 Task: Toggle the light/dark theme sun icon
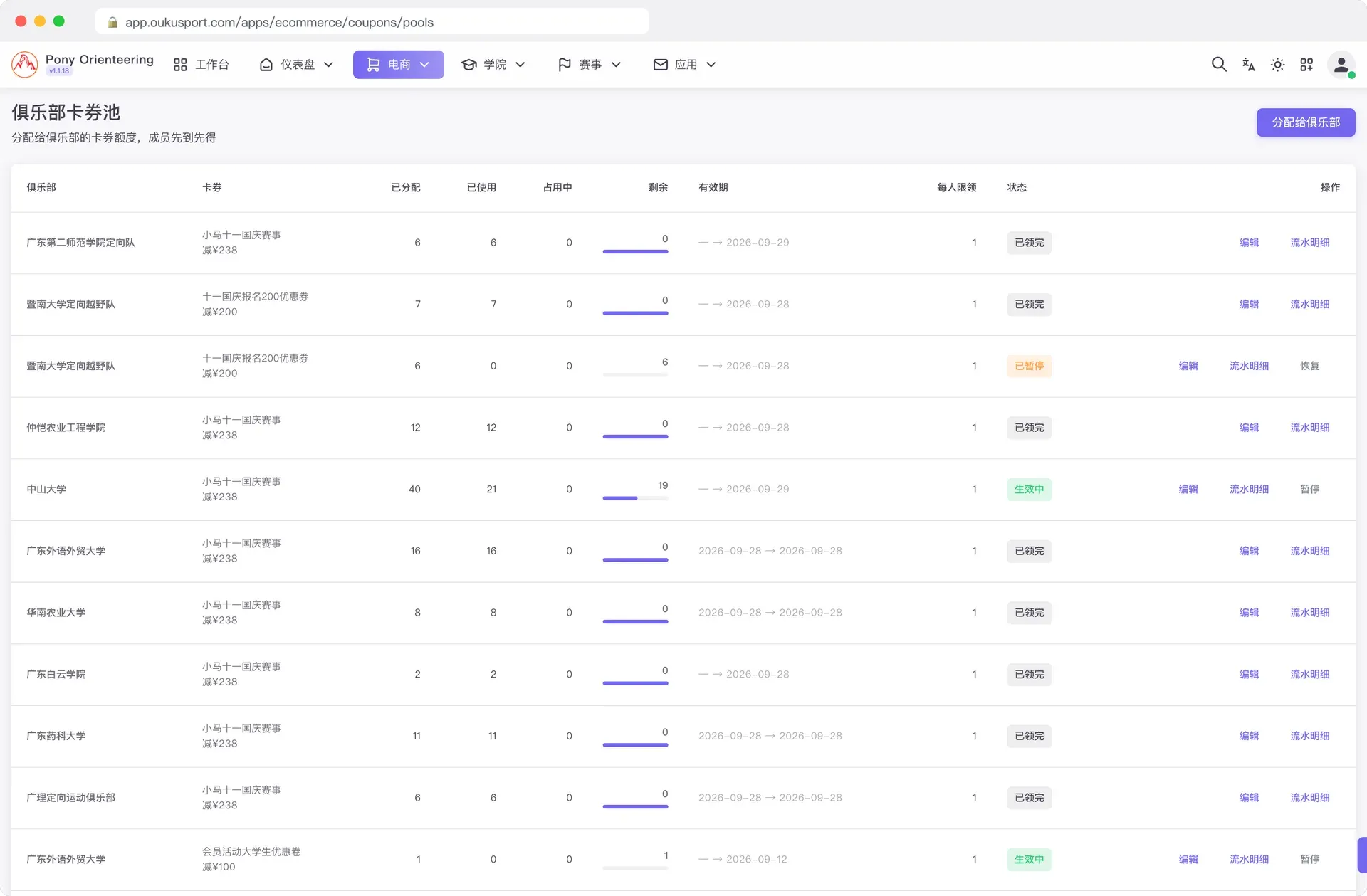tap(1277, 65)
